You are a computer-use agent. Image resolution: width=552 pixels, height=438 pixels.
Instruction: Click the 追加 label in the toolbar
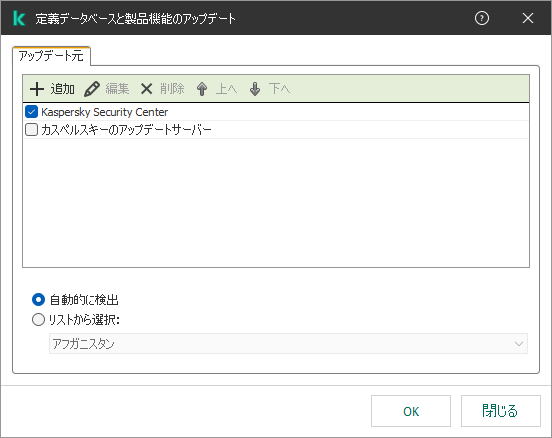coord(62,89)
